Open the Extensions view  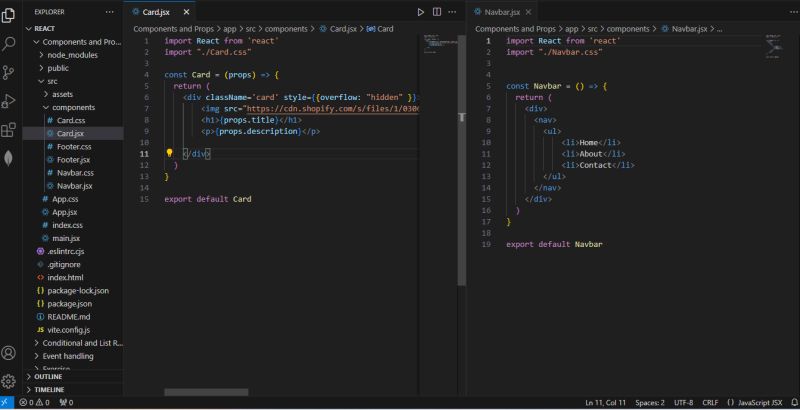[9, 130]
